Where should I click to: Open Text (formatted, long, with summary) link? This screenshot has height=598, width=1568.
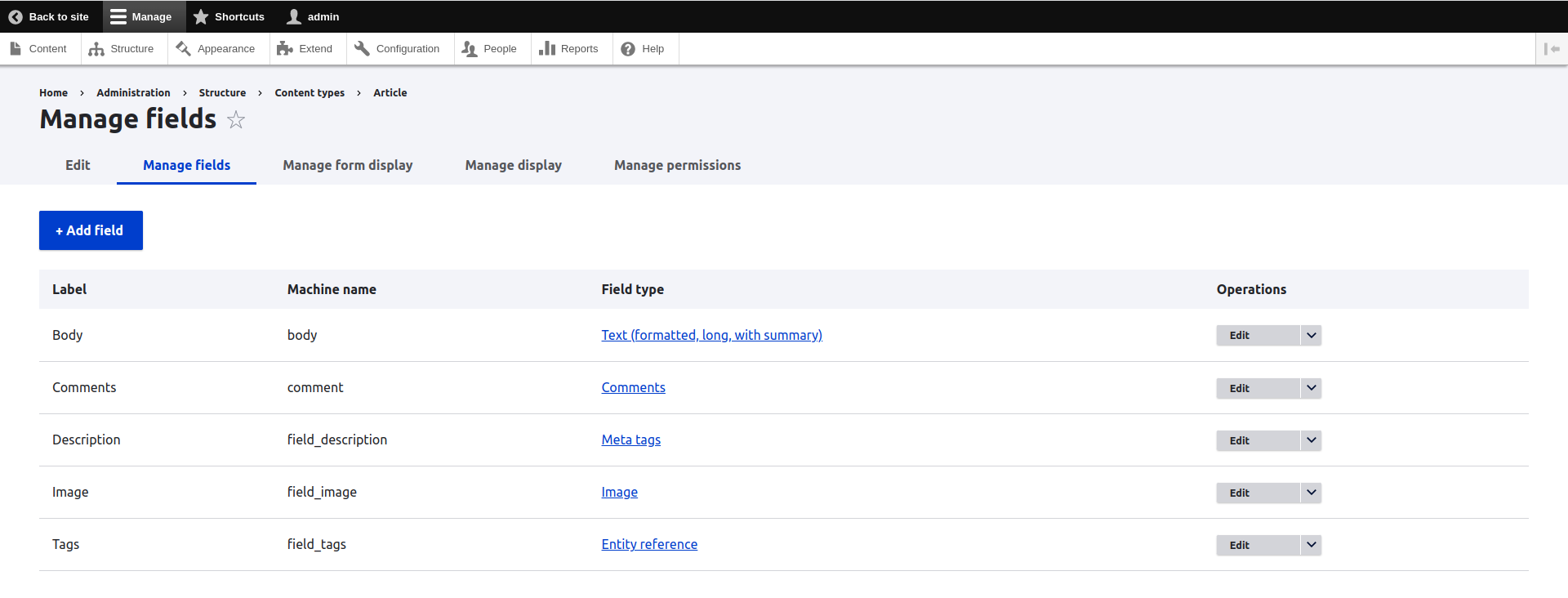[711, 335]
